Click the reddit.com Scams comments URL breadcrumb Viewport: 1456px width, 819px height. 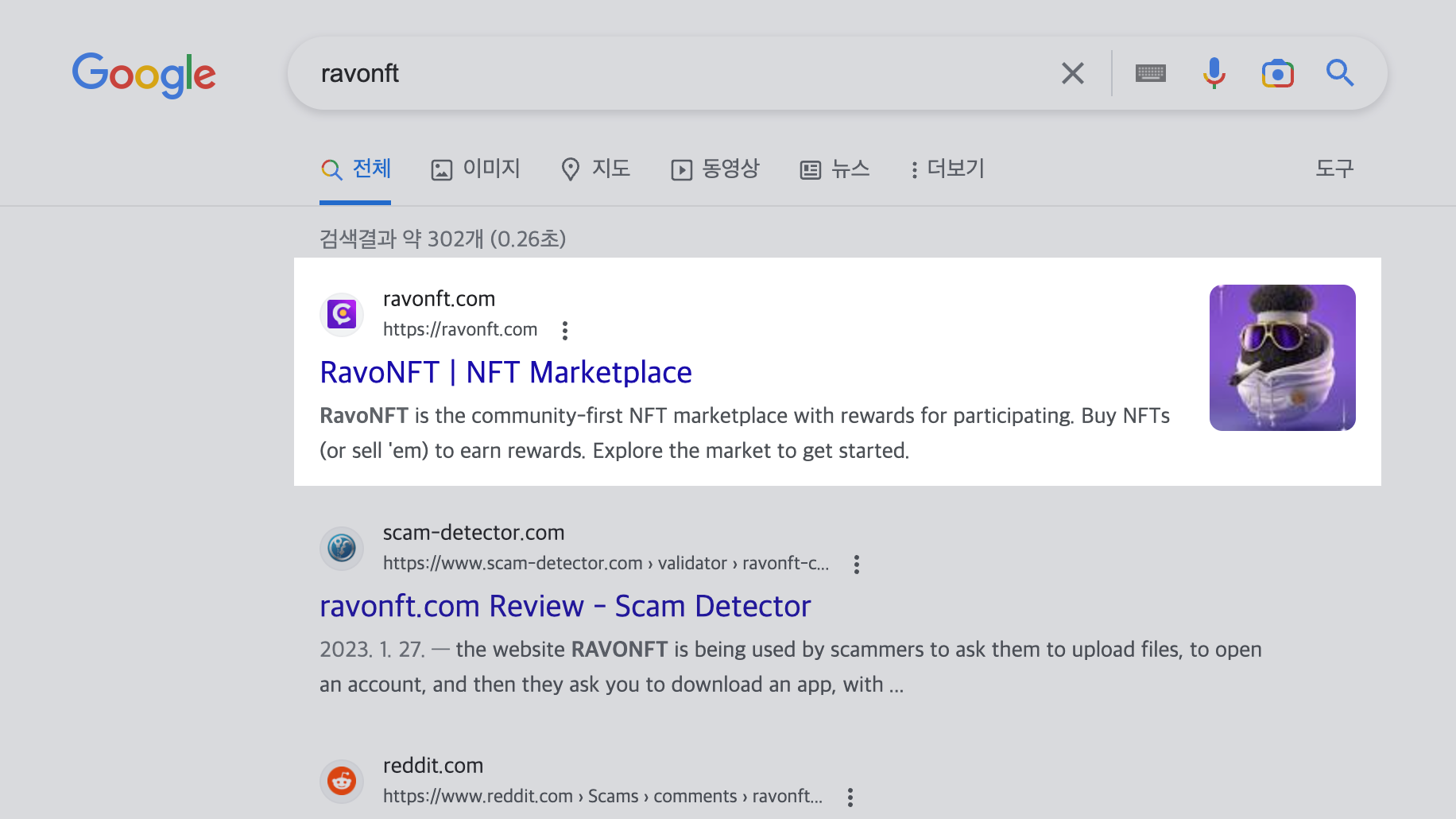coord(602,796)
